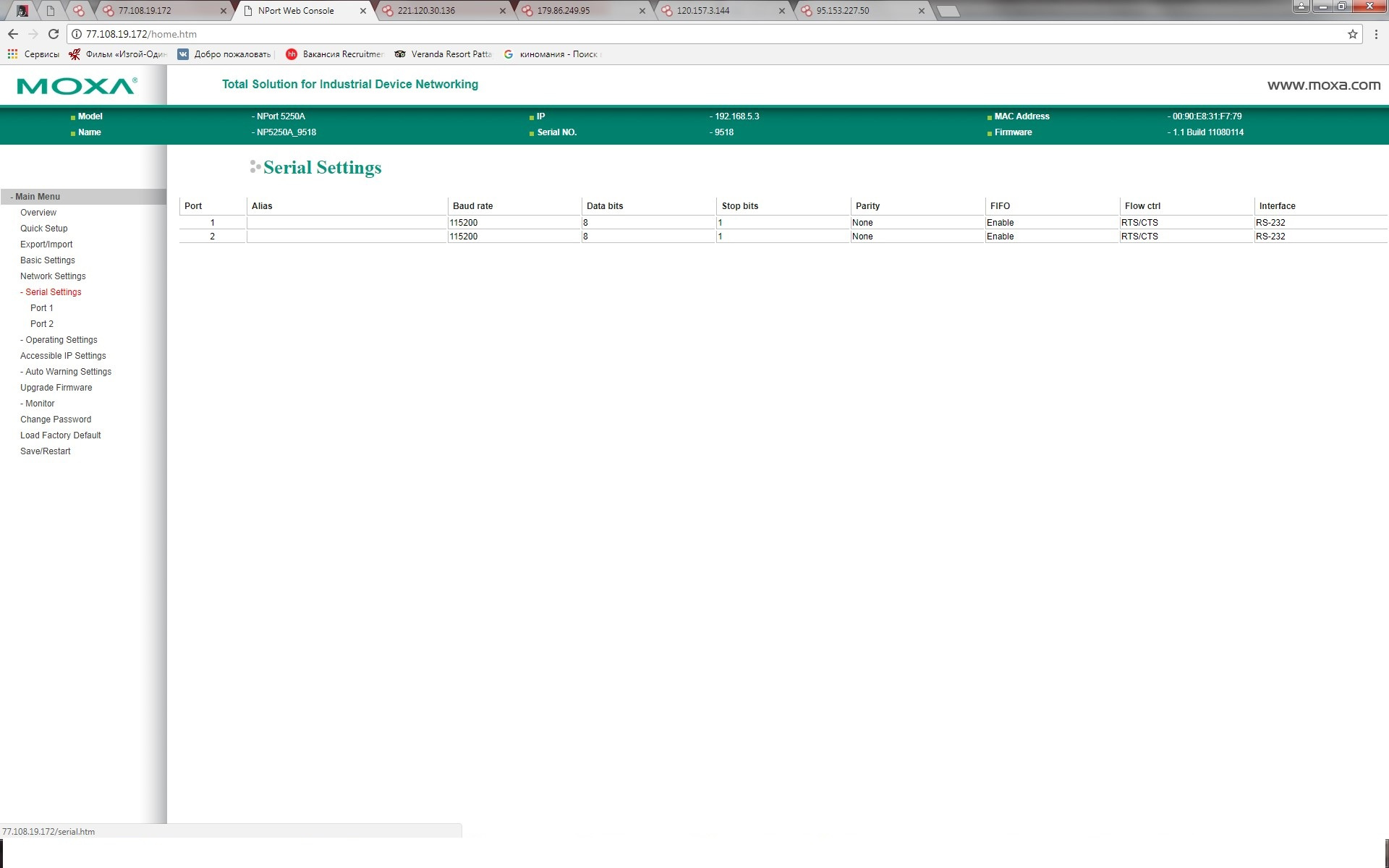The height and width of the screenshot is (868, 1389).
Task: Open Export/Import in the main menu
Action: tap(46, 244)
